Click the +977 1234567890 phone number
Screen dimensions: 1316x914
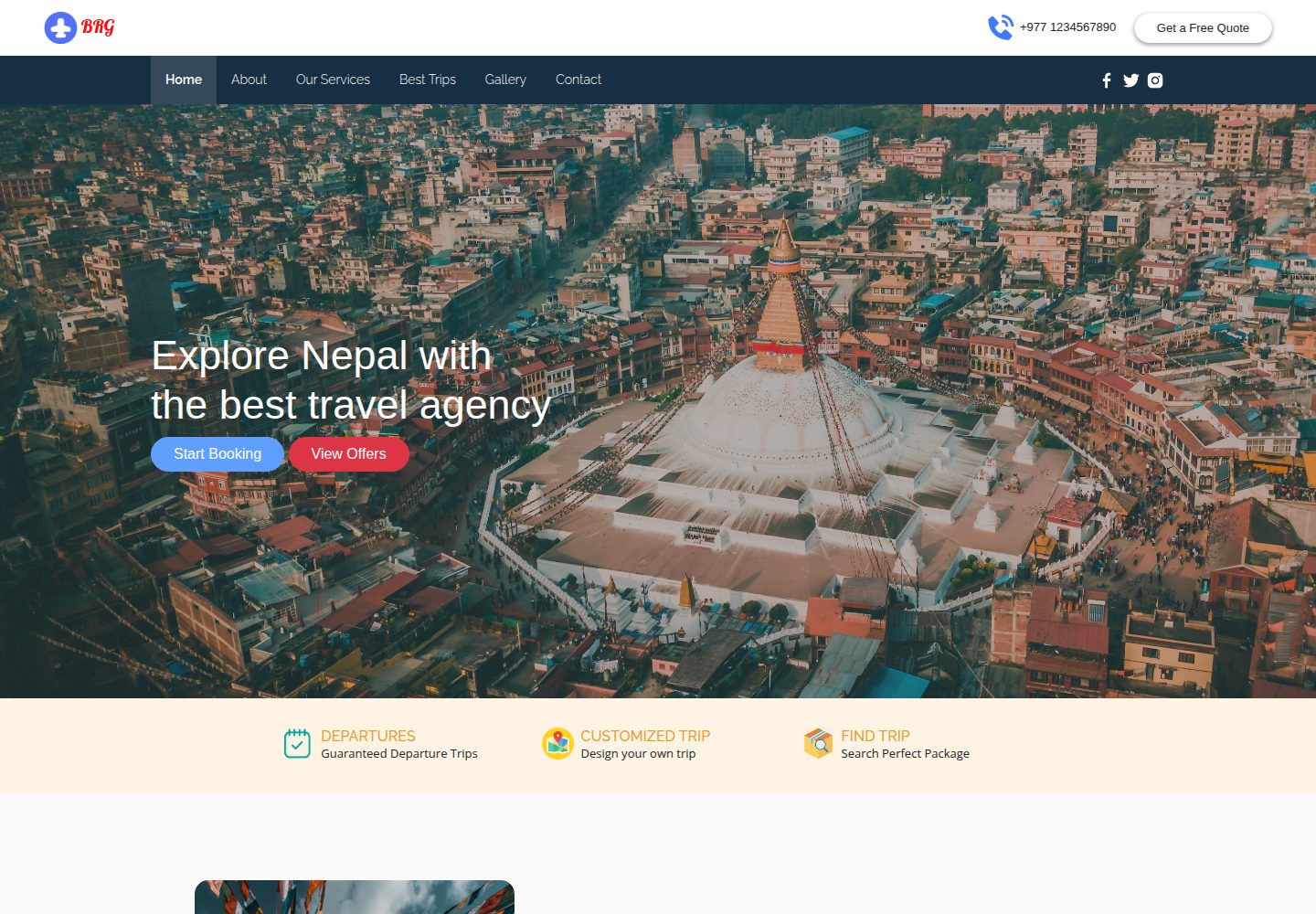[1067, 27]
